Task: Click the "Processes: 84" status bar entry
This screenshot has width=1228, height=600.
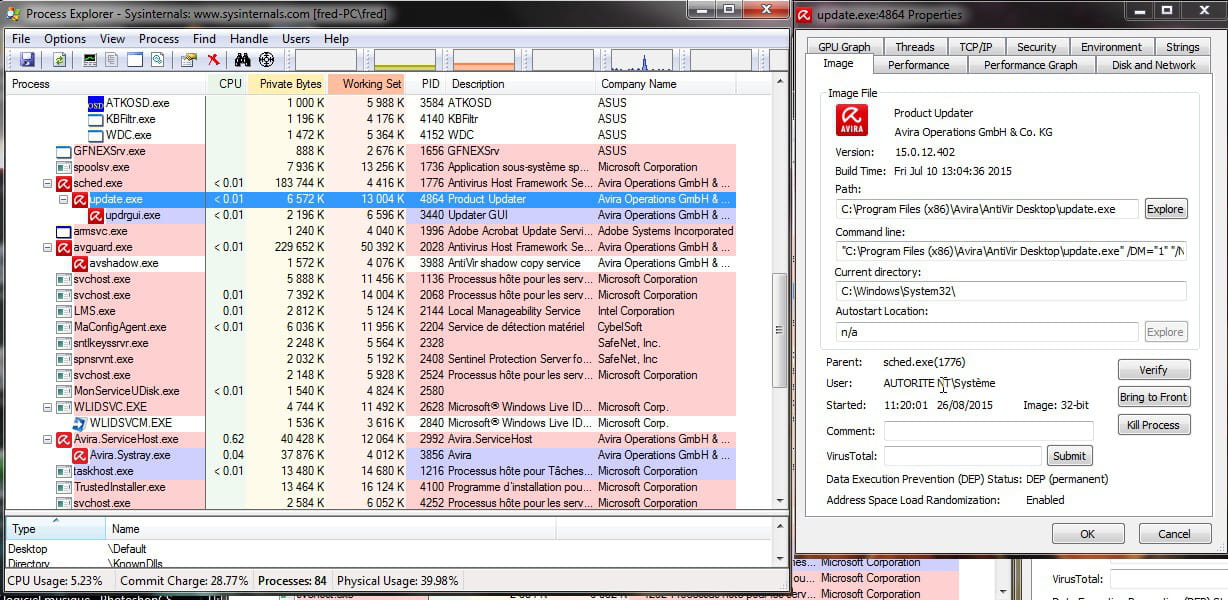Action: (292, 581)
